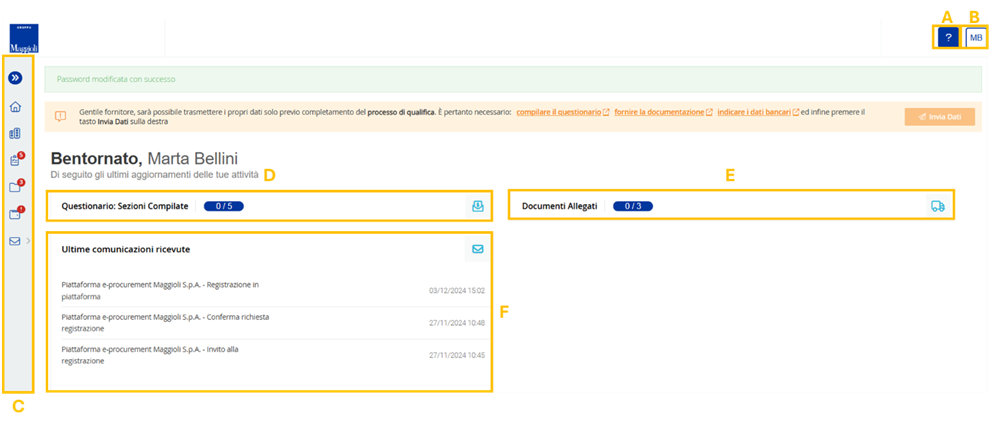Open the Questionario card inbox icon
This screenshot has width=992, height=429.
tap(478, 206)
